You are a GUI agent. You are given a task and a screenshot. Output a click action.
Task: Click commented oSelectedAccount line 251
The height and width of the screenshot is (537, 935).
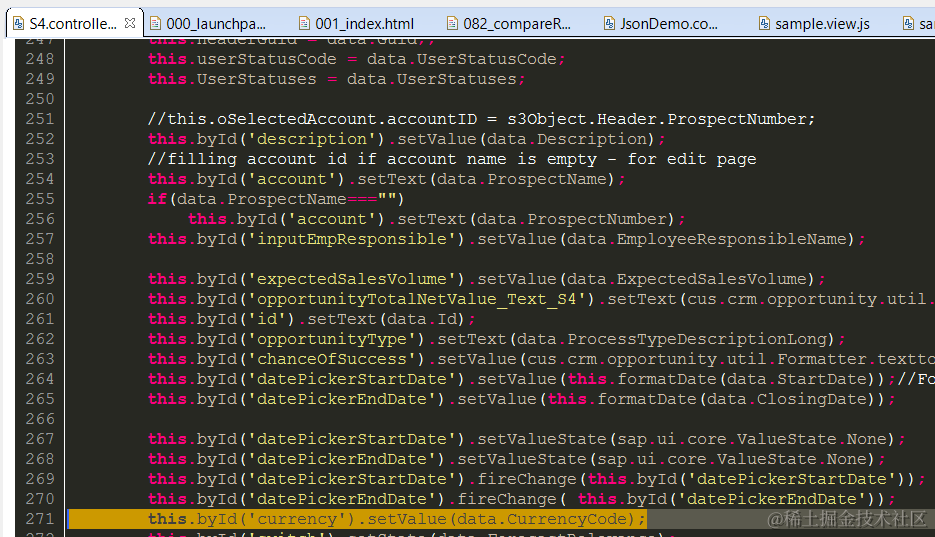tap(481, 119)
